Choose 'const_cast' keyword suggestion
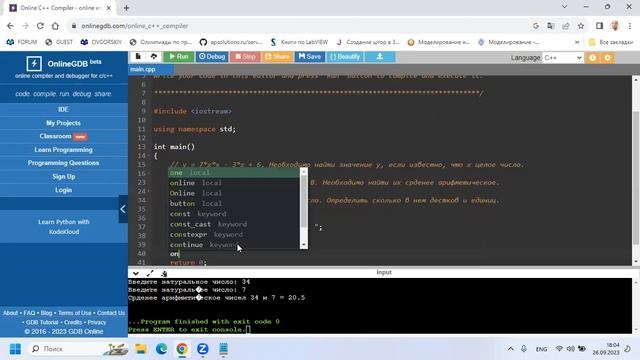The image size is (640, 360). tap(234, 224)
